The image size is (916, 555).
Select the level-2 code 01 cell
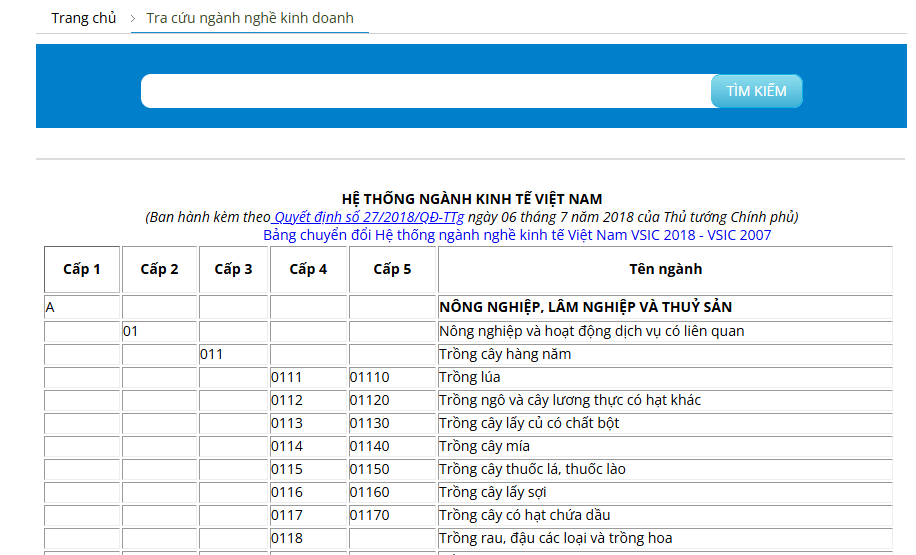[x=159, y=332]
